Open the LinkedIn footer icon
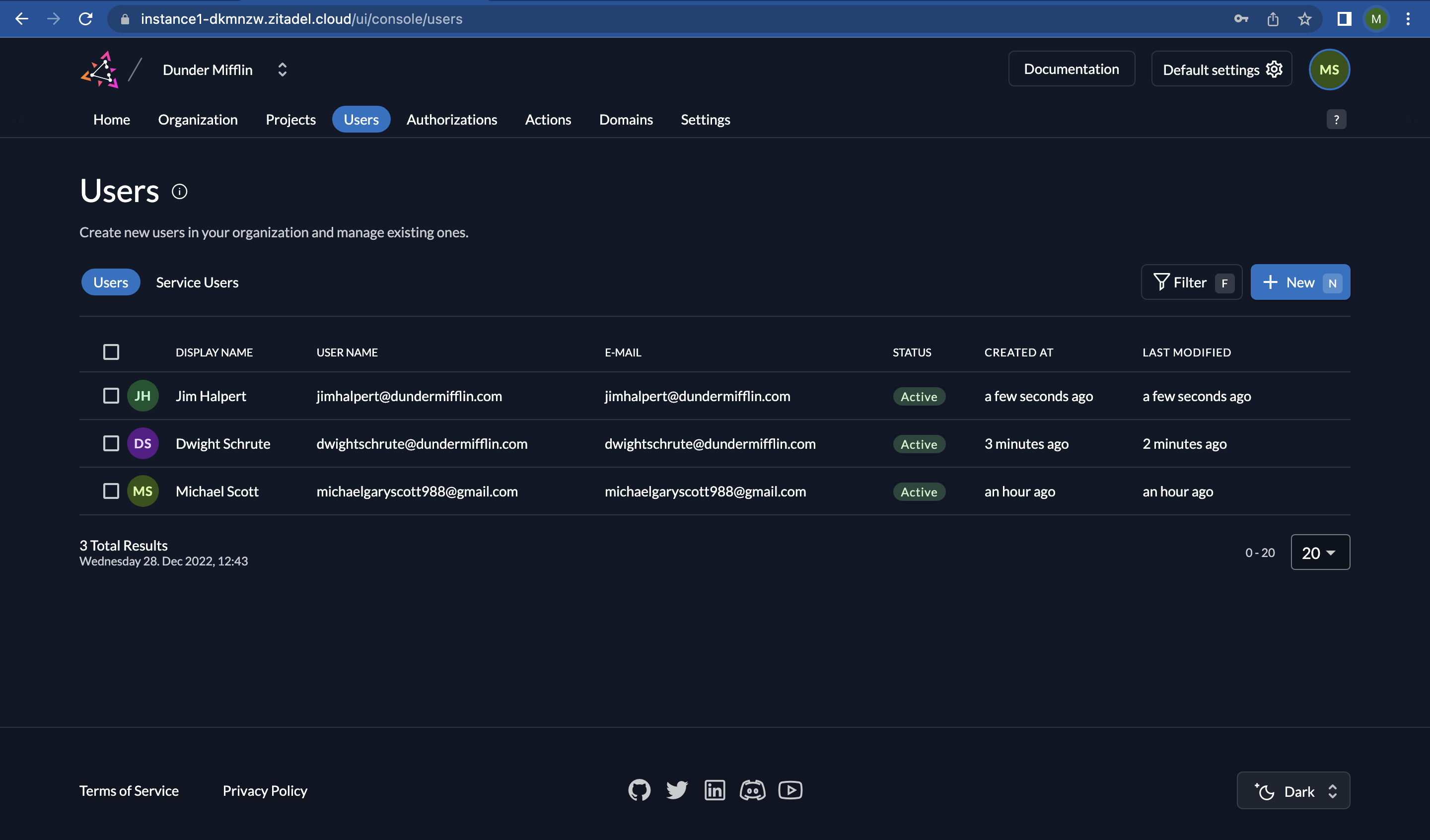Viewport: 1430px width, 840px height. pyautogui.click(x=715, y=790)
